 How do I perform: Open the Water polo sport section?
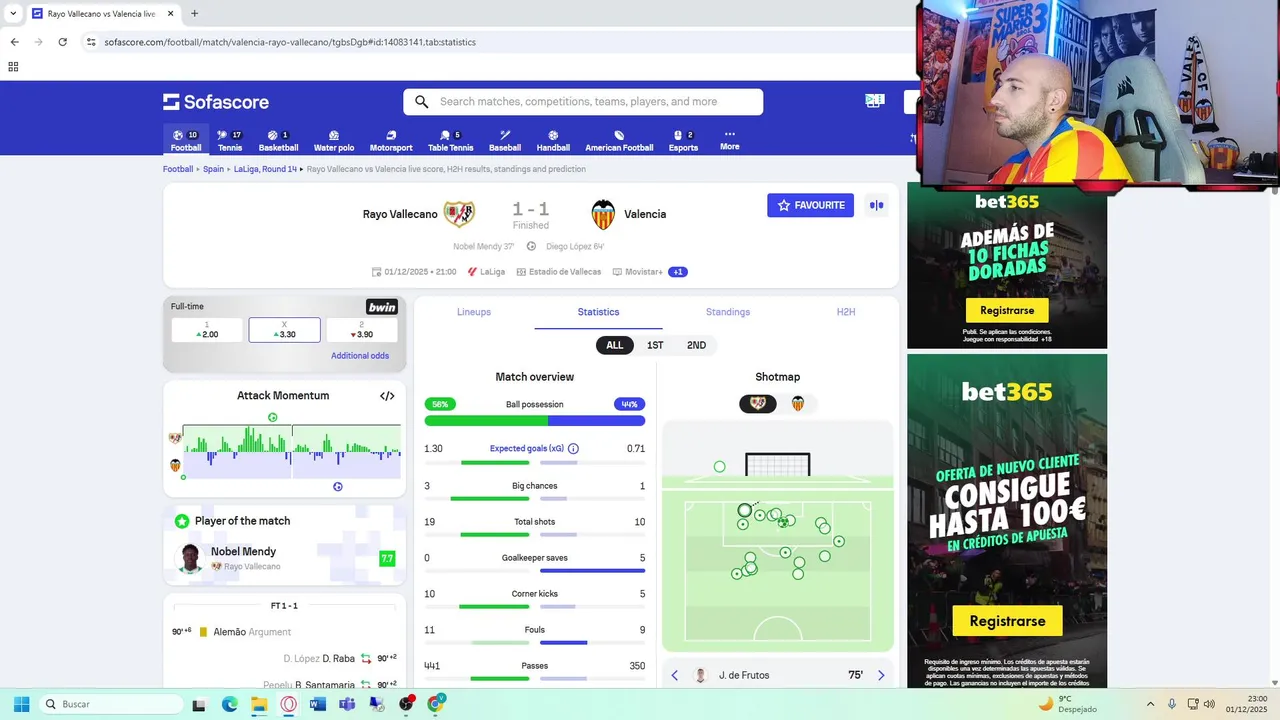[334, 140]
